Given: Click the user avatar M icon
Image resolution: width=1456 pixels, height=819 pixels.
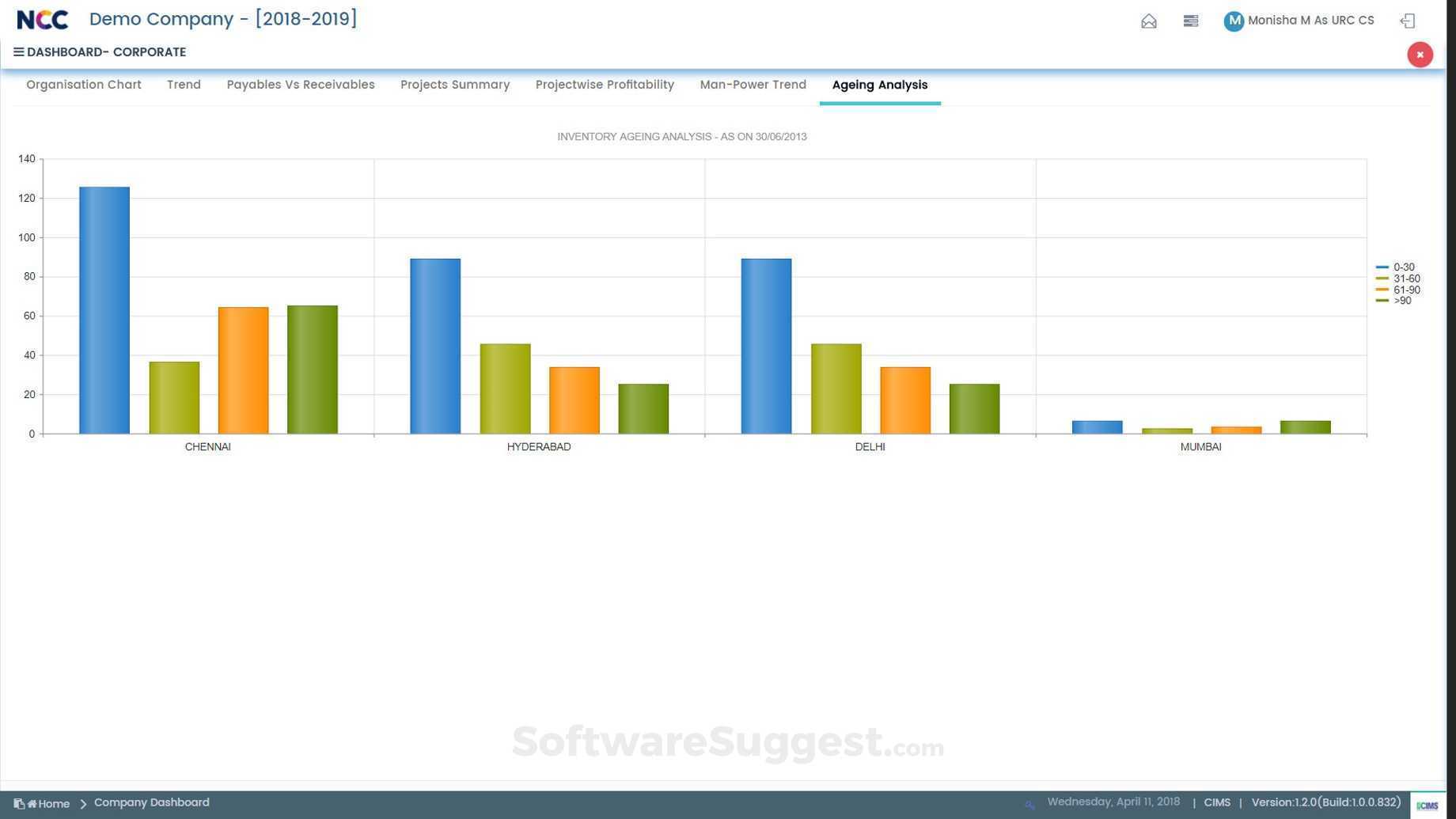Looking at the screenshot, I should (1234, 21).
